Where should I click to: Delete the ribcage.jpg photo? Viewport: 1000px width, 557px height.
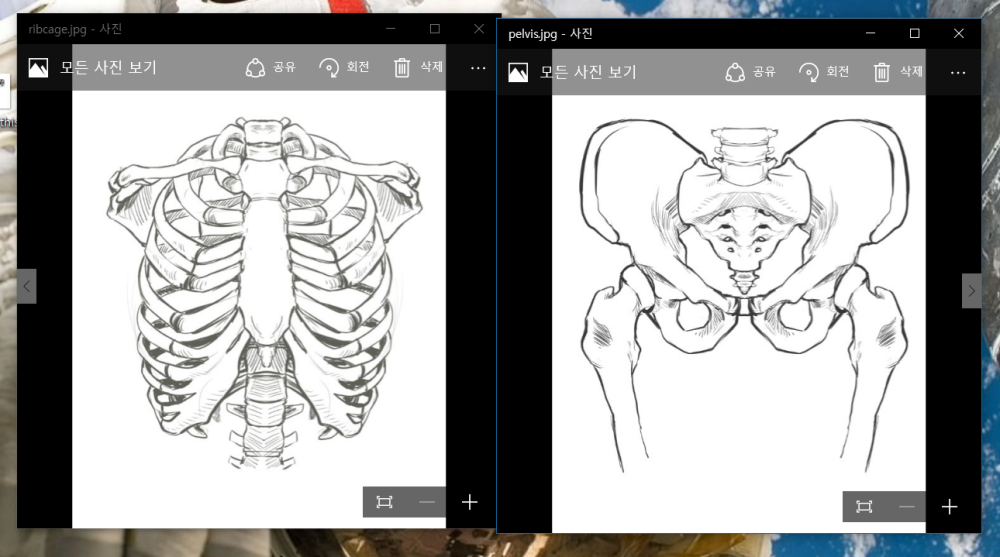(x=418, y=68)
